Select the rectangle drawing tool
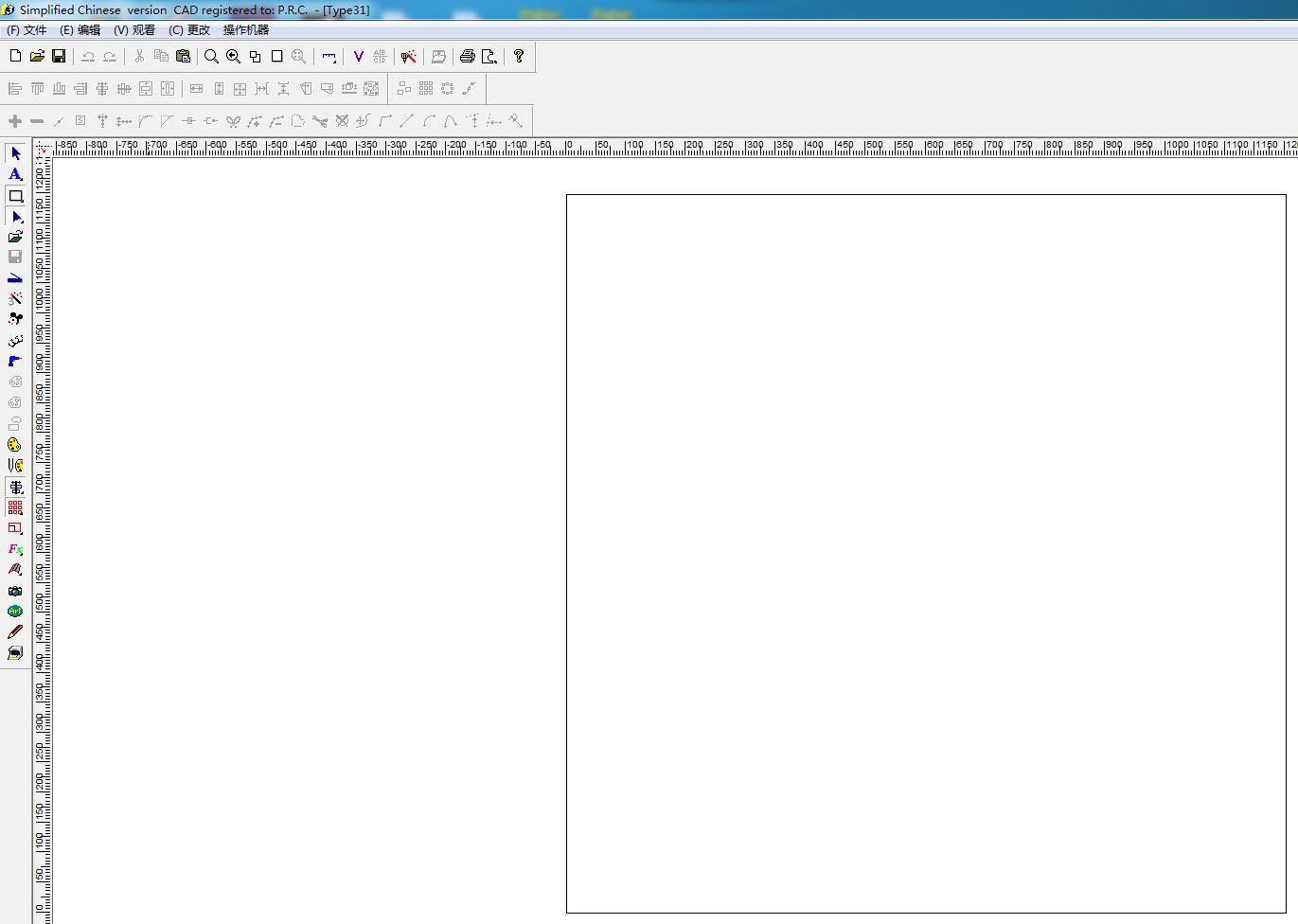Viewport: 1298px width, 924px height. (x=15, y=196)
